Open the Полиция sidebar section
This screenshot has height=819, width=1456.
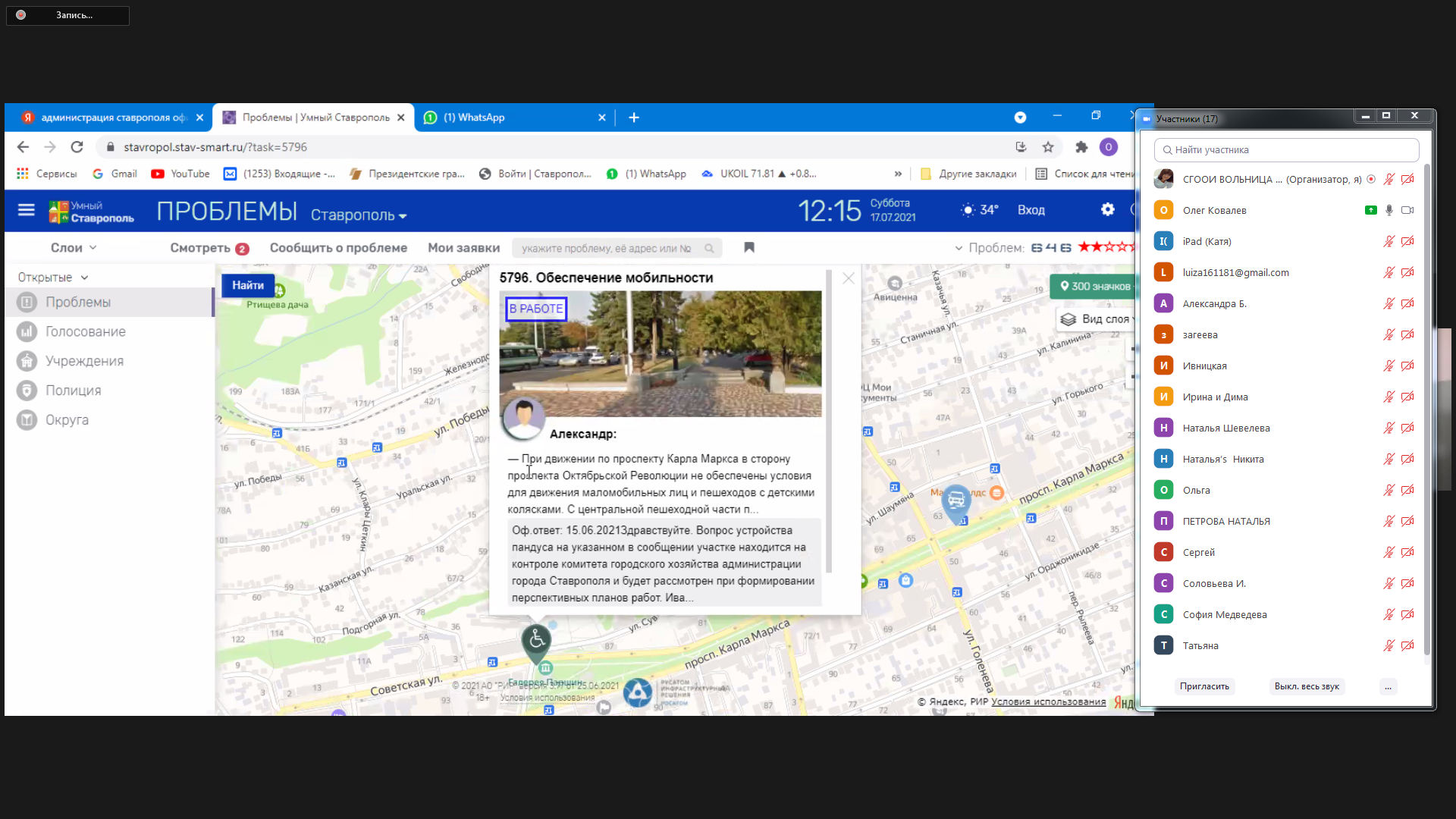pos(73,391)
